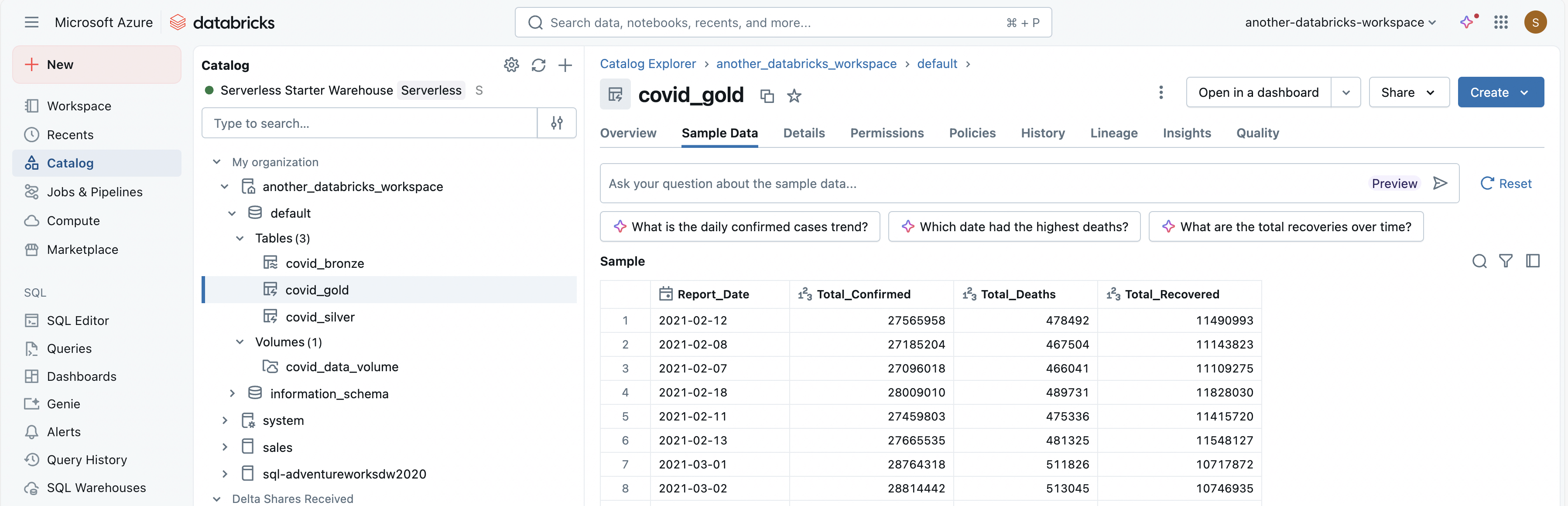Copy the covid_gold table name with the copy icon
Viewport: 1568px width, 506px height.
click(767, 96)
